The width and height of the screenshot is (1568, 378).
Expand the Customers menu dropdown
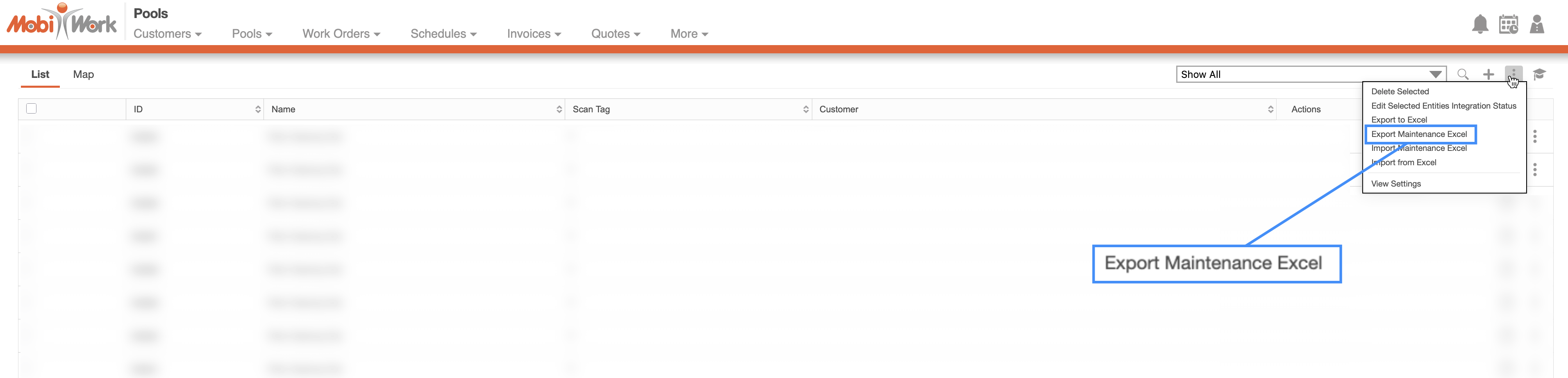[167, 34]
